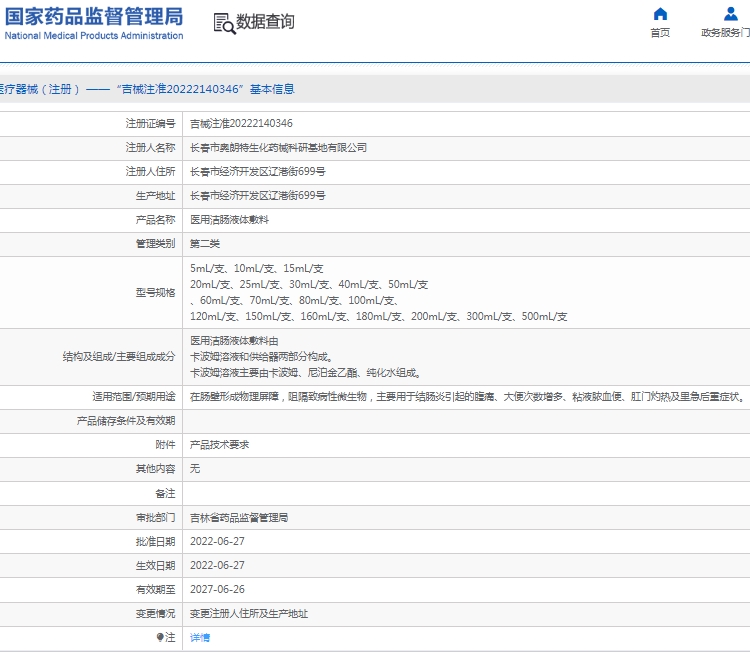Select the 生产地址 address value

(257, 196)
